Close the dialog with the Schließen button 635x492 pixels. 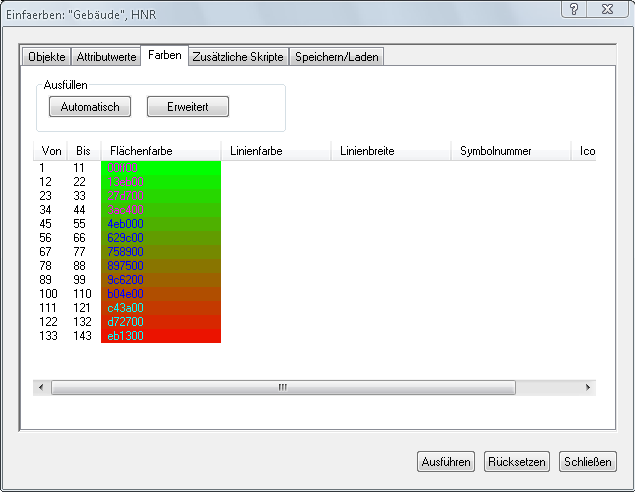pos(588,462)
